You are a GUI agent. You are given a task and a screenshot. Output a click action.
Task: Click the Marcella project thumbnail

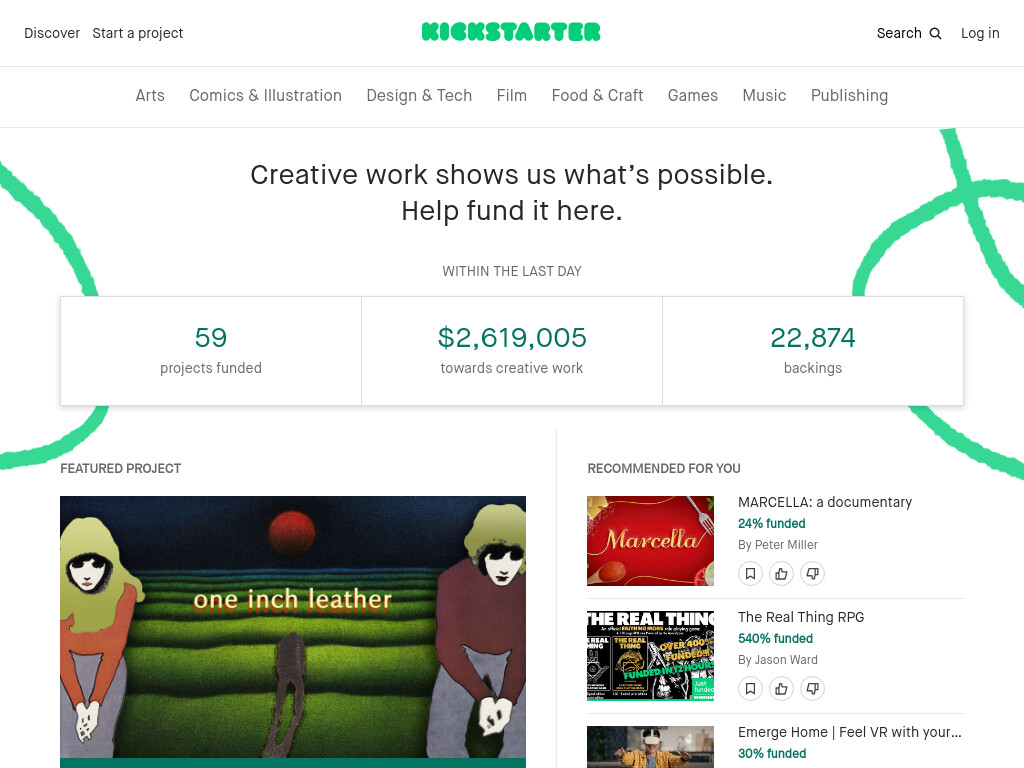(650, 541)
